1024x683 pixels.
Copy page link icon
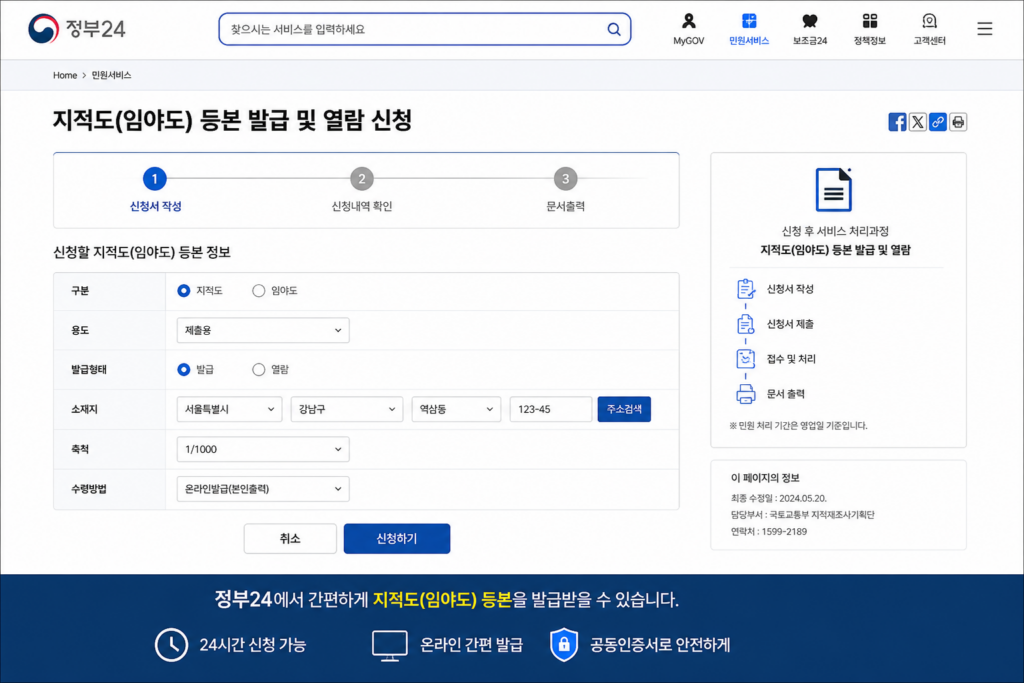click(938, 122)
